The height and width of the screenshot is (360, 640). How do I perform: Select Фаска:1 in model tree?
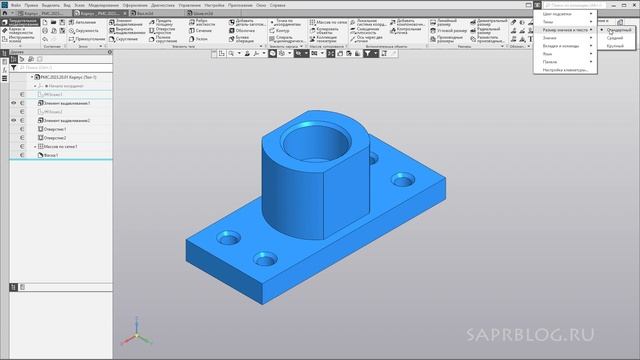[48, 155]
